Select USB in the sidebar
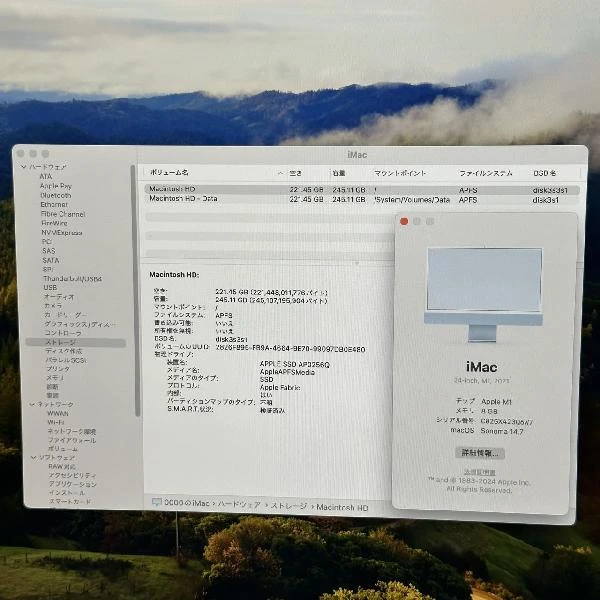The width and height of the screenshot is (600, 600). click(x=50, y=287)
